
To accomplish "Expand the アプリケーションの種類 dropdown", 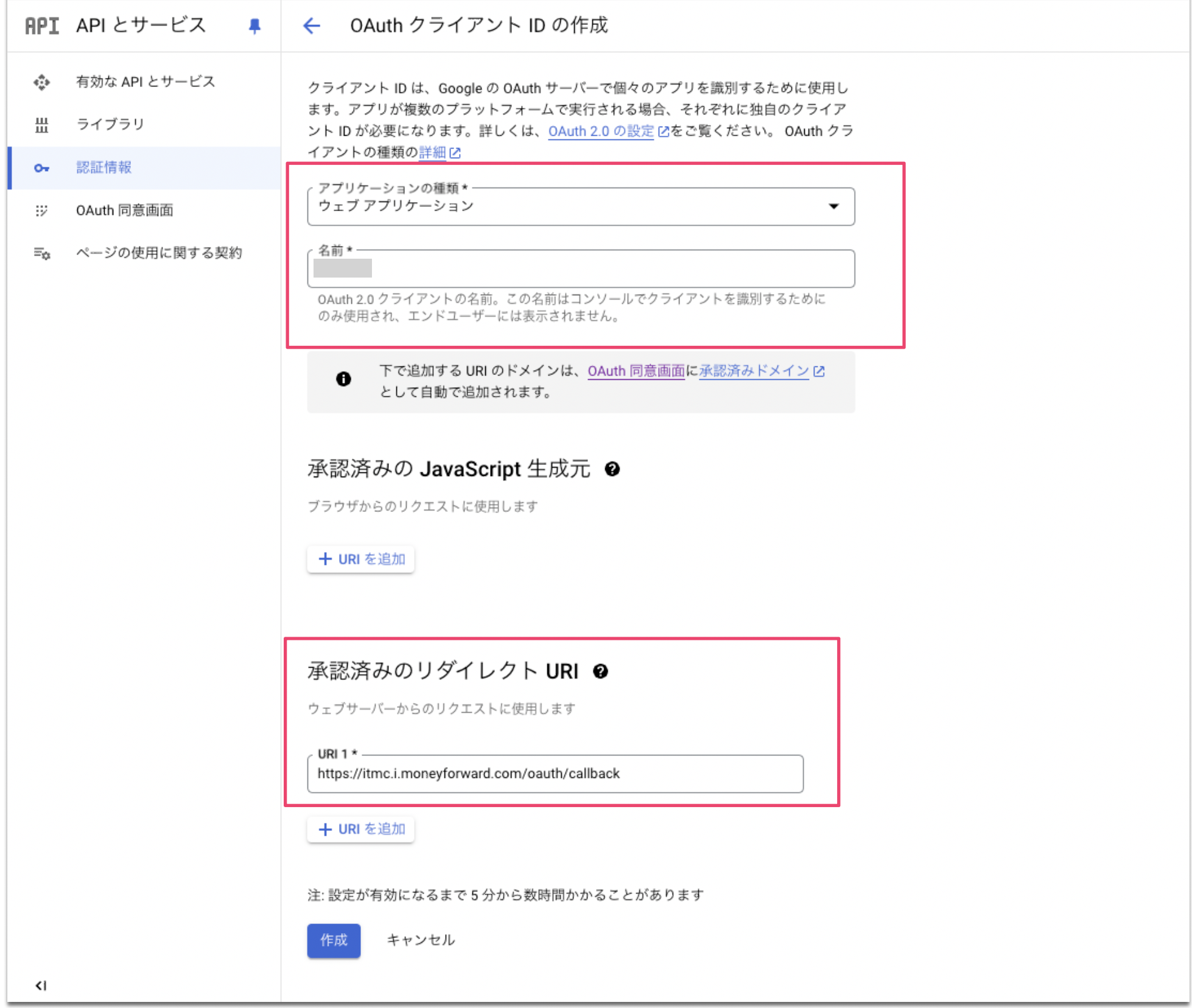I will (x=581, y=206).
